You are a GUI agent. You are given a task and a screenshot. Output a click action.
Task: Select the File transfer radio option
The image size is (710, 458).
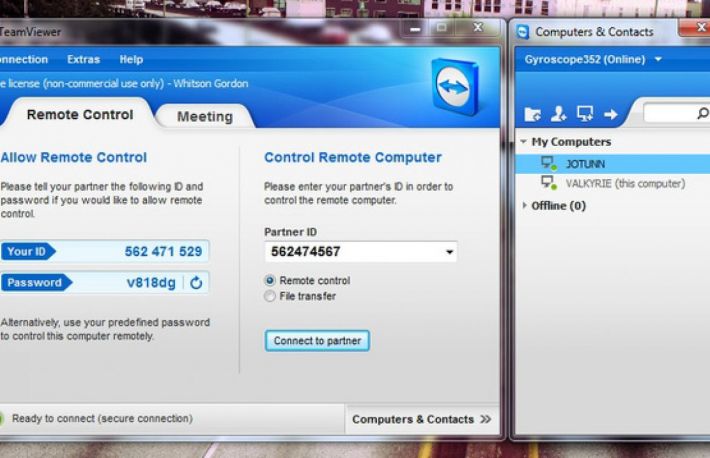tap(270, 297)
